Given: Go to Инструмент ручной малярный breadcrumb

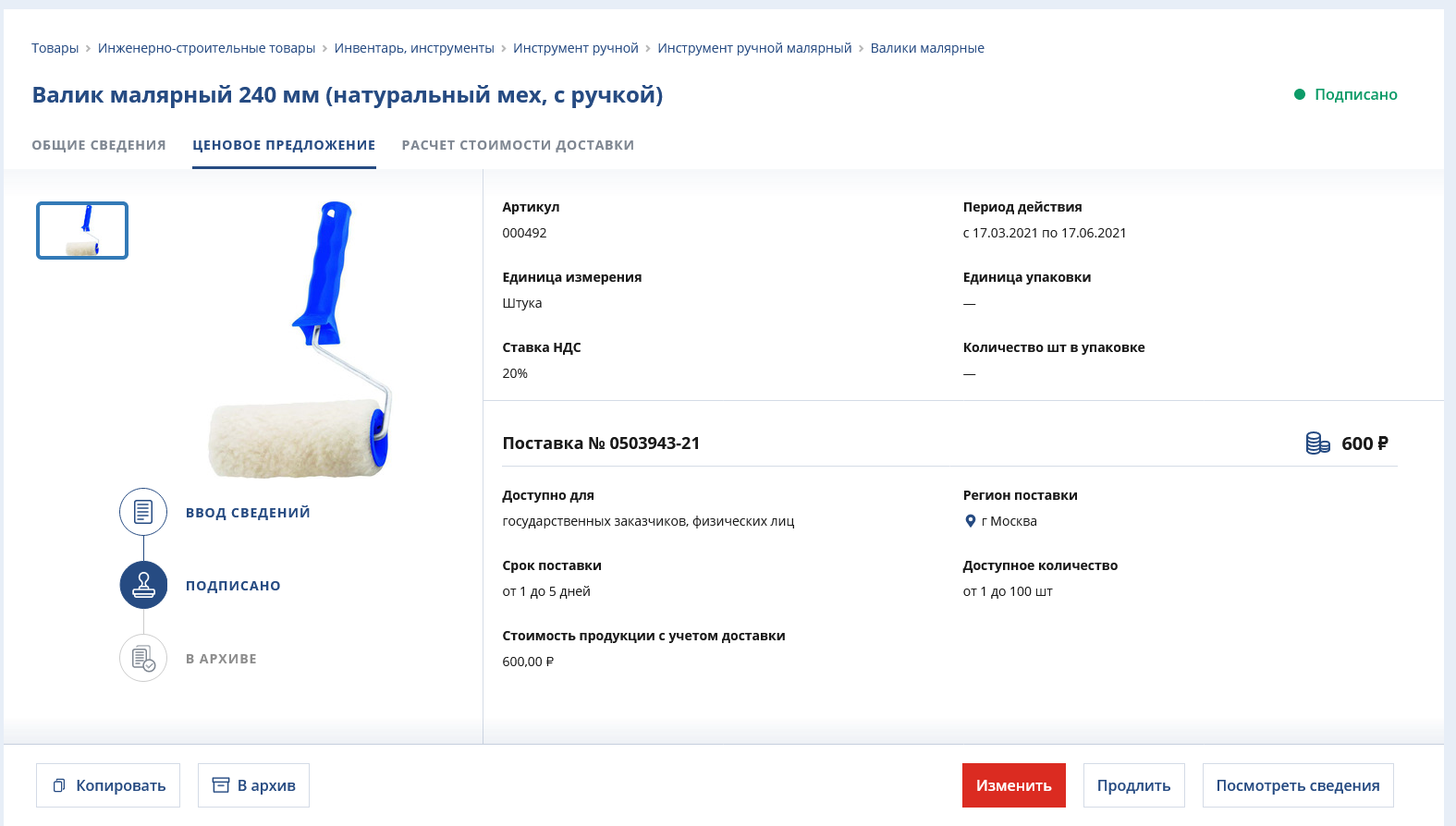Looking at the screenshot, I should pos(754,48).
